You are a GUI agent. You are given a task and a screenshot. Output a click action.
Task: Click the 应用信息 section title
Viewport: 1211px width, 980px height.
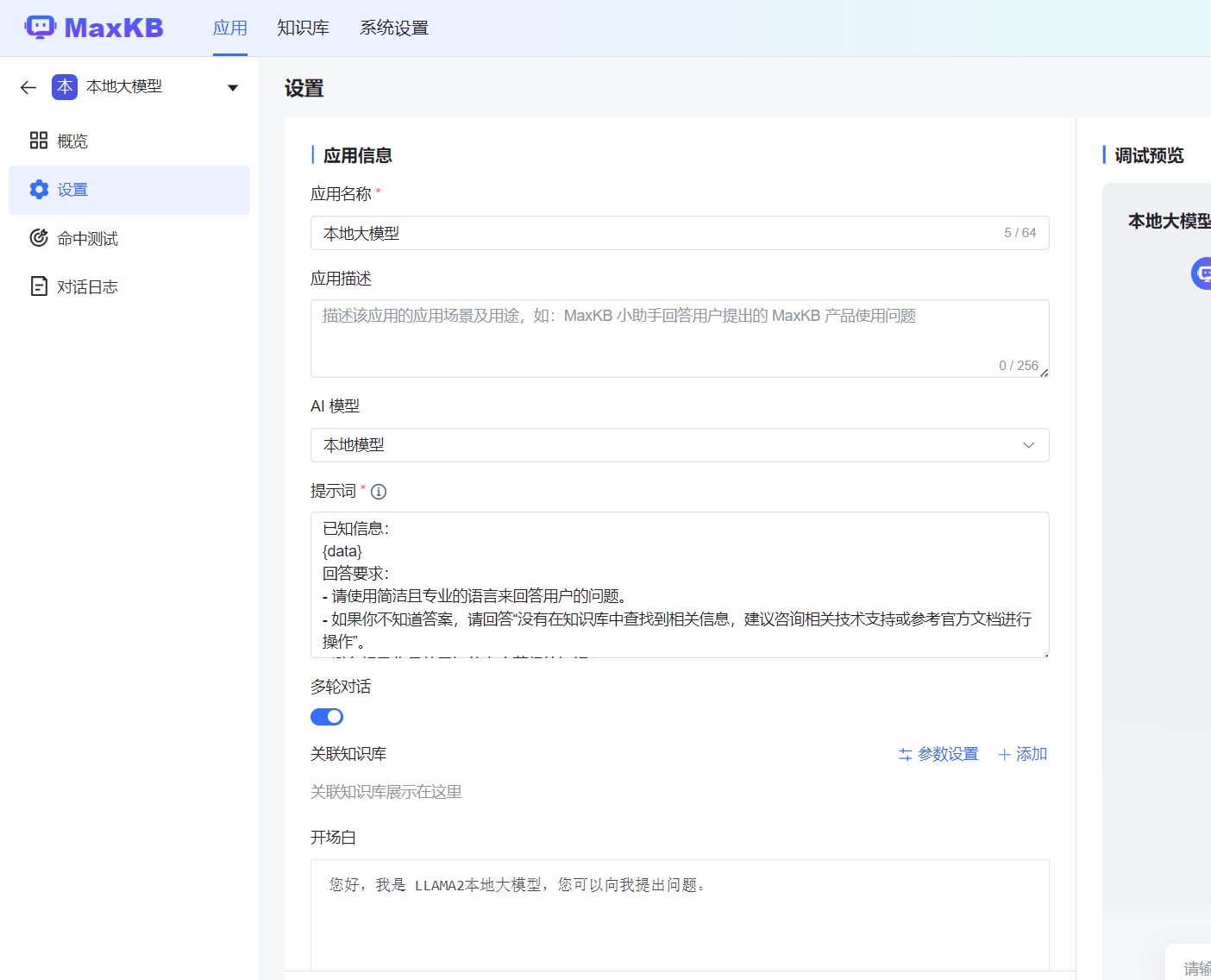pos(358,155)
